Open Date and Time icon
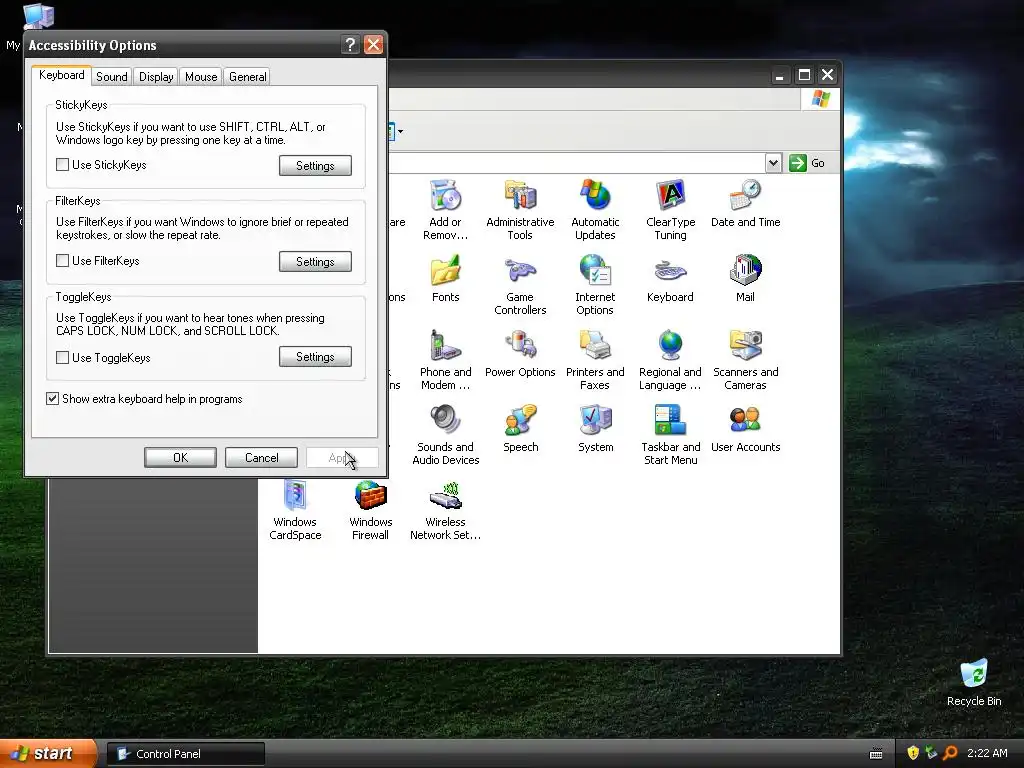This screenshot has width=1024, height=768. click(x=745, y=203)
